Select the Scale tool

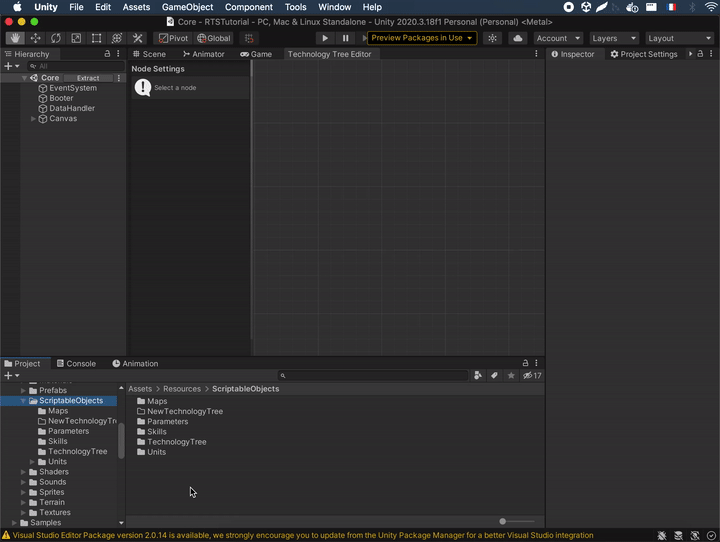pyautogui.click(x=76, y=38)
